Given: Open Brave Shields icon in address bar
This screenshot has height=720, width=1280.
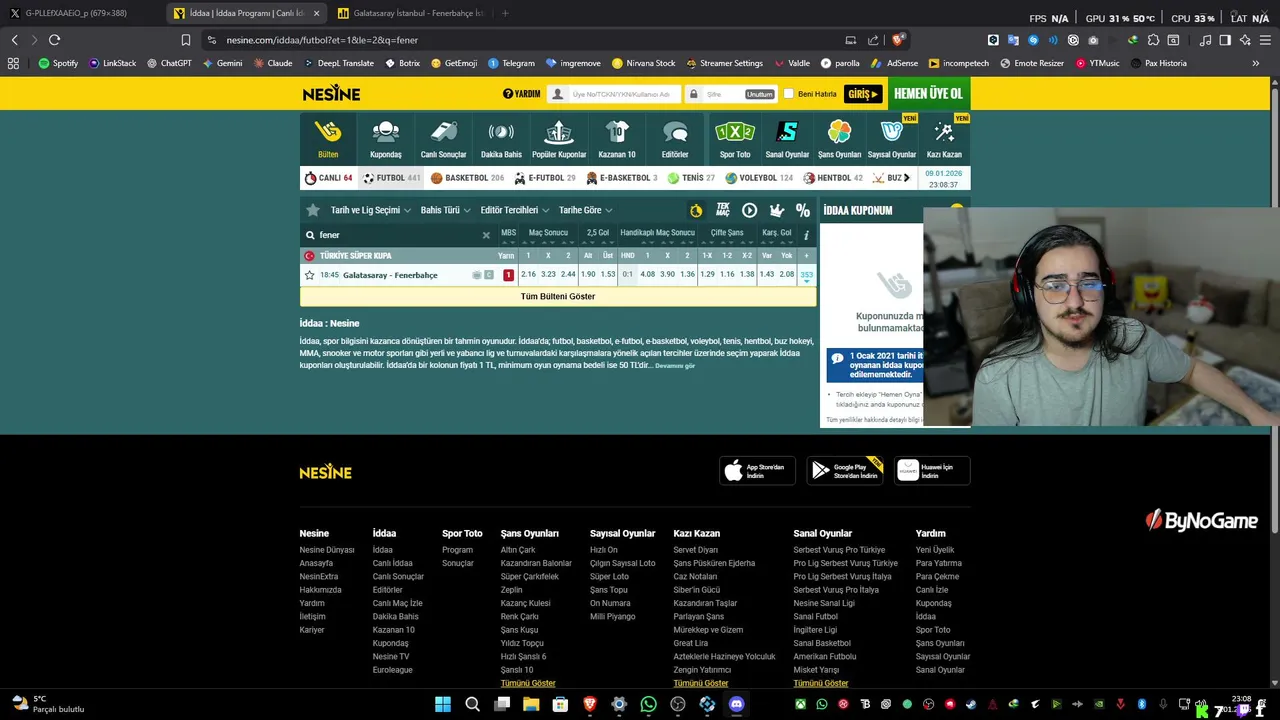Looking at the screenshot, I should 898,40.
